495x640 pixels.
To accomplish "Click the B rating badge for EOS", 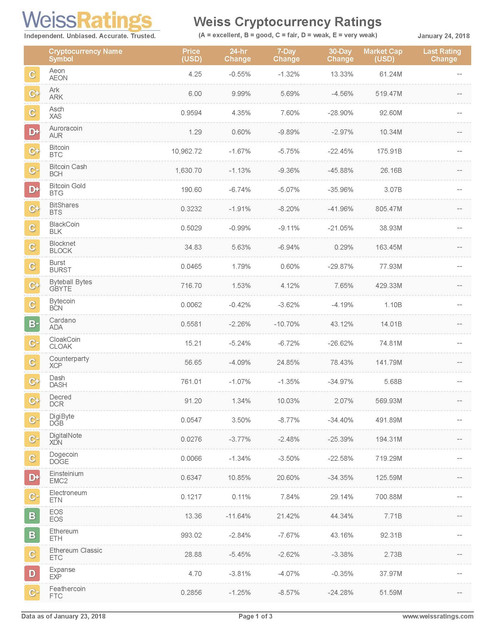I will 32,516.
